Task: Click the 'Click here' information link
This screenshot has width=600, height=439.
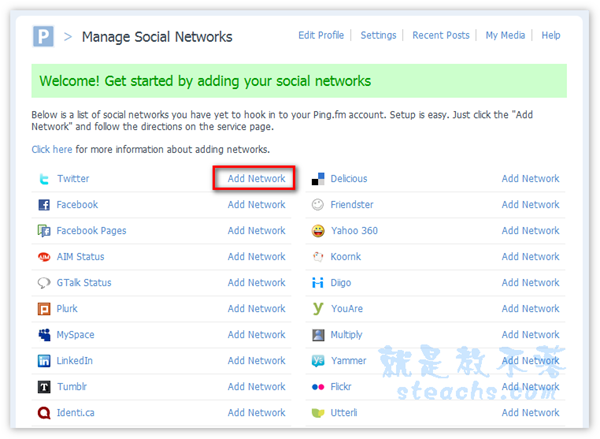Action: (52, 150)
